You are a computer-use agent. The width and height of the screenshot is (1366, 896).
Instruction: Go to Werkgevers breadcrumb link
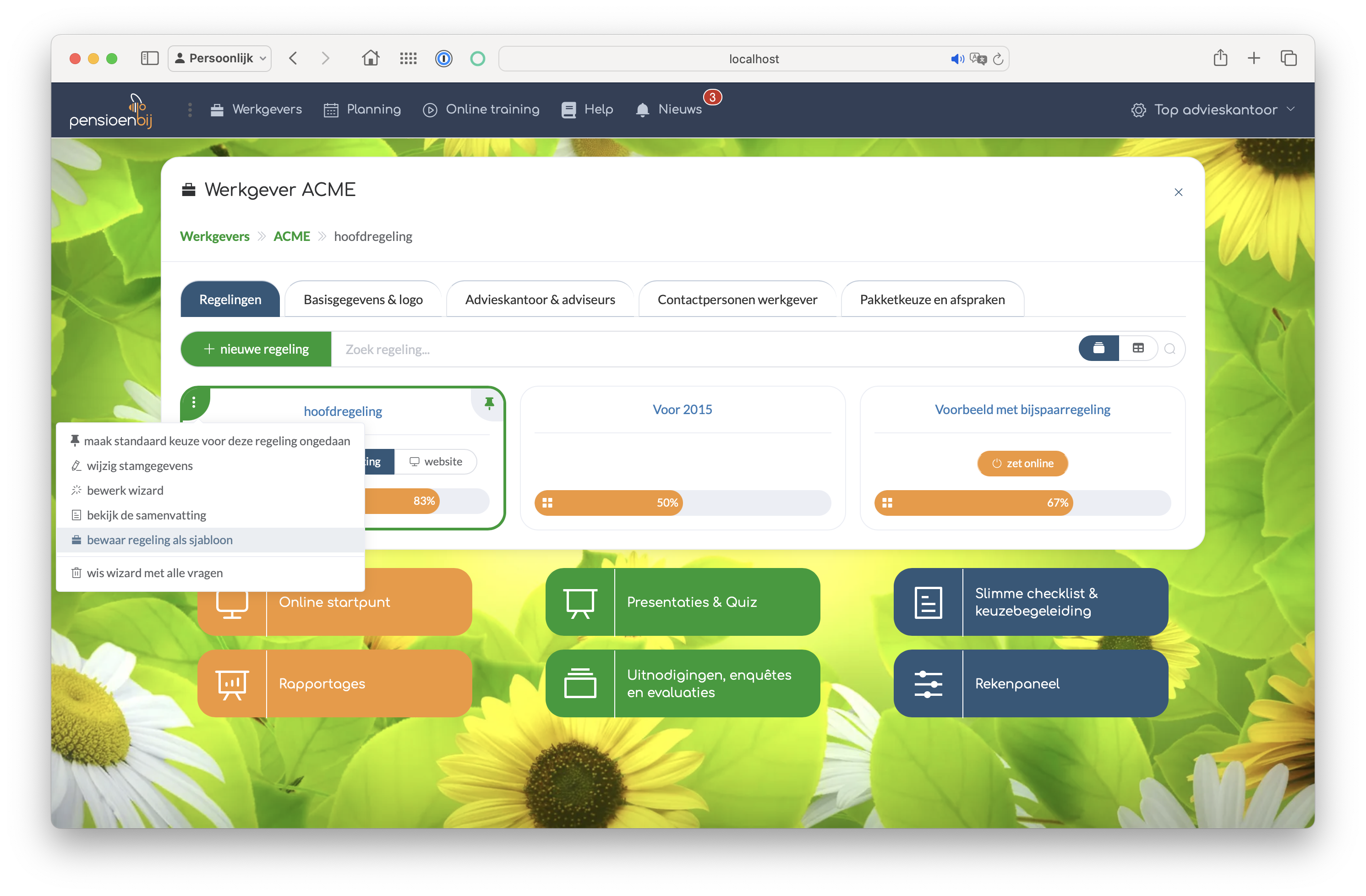click(x=215, y=236)
